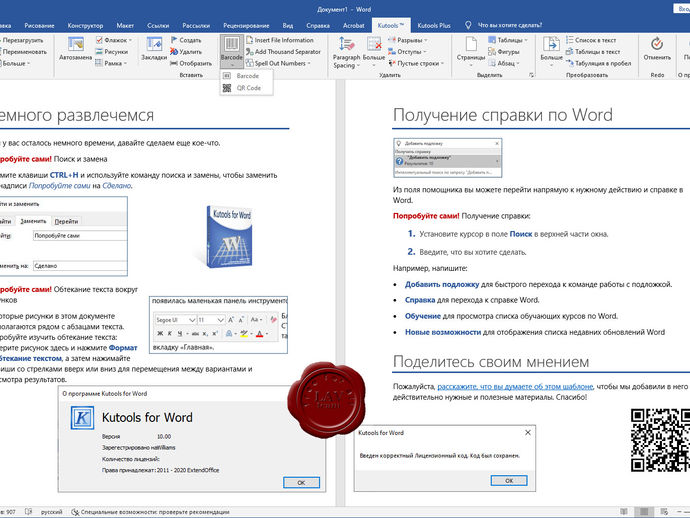Click the proofing icon in the status bar
690x518 pixels.
point(29,512)
